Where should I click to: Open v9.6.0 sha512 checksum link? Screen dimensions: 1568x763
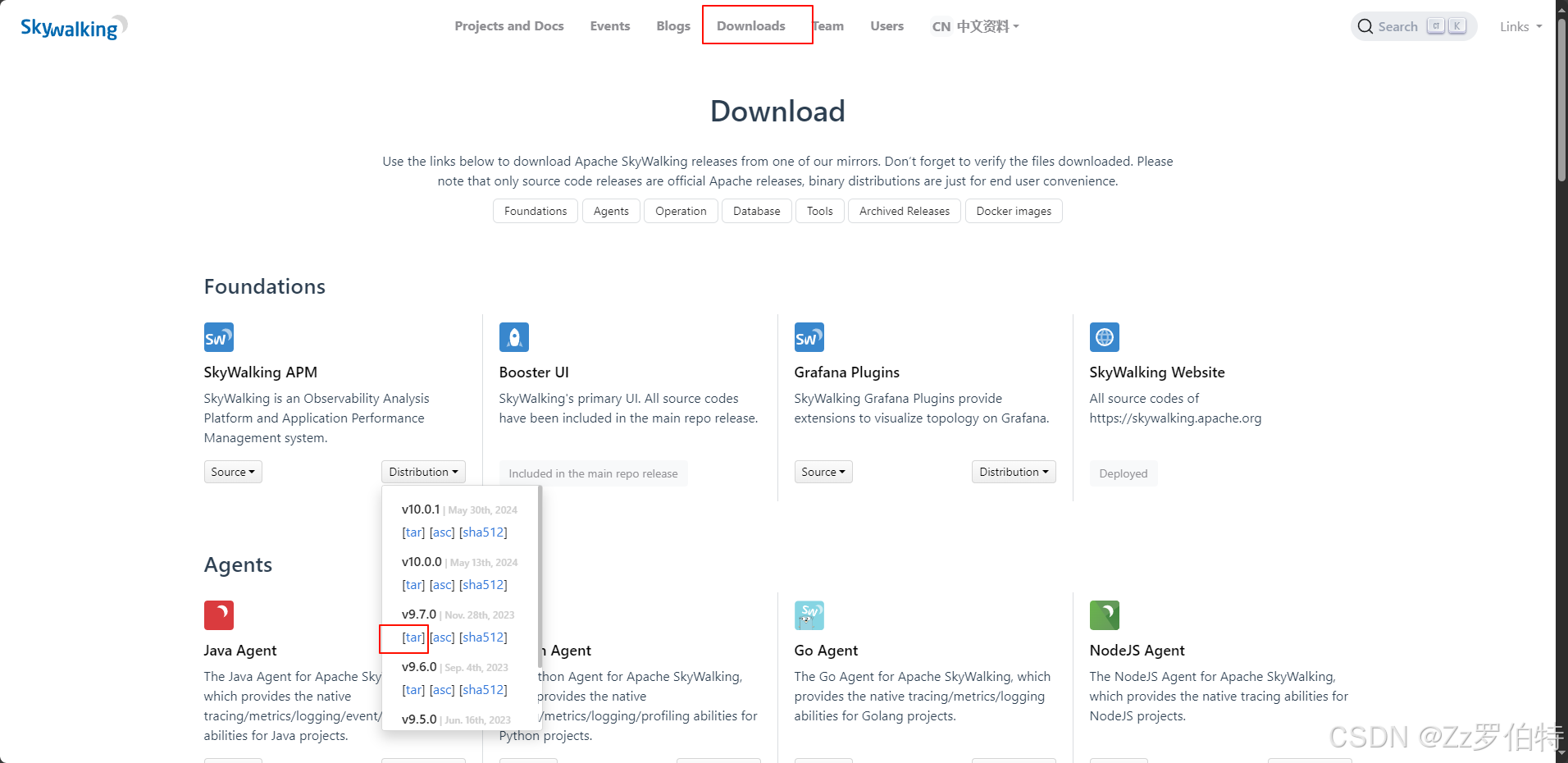click(483, 690)
